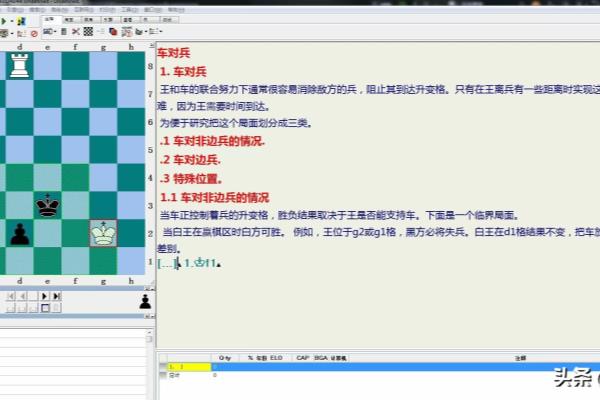Open the dropdown after the notation toolbar's leading icon
This screenshot has height=400, width=600.
point(55,31)
